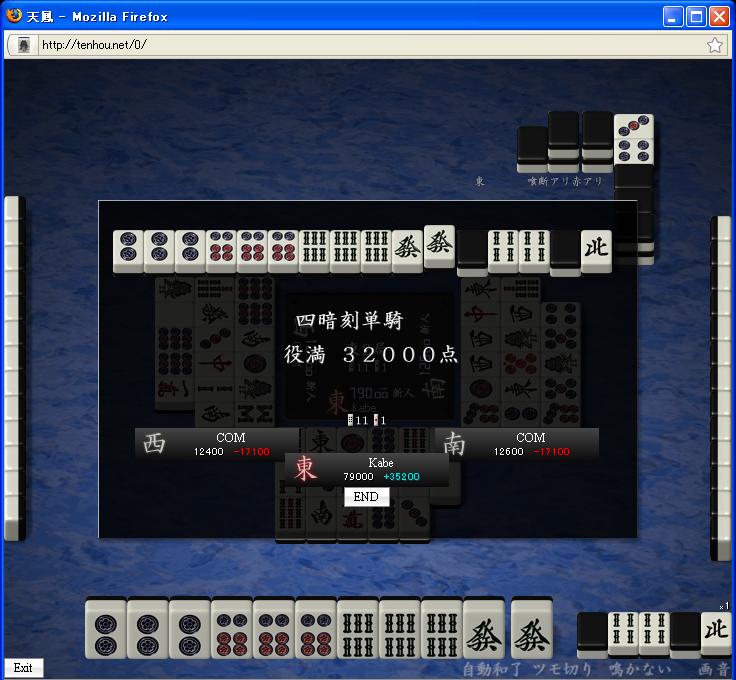The height and width of the screenshot is (680, 736).
Task: Select the 7-pin dora indicator on the dead wall
Action: [634, 139]
